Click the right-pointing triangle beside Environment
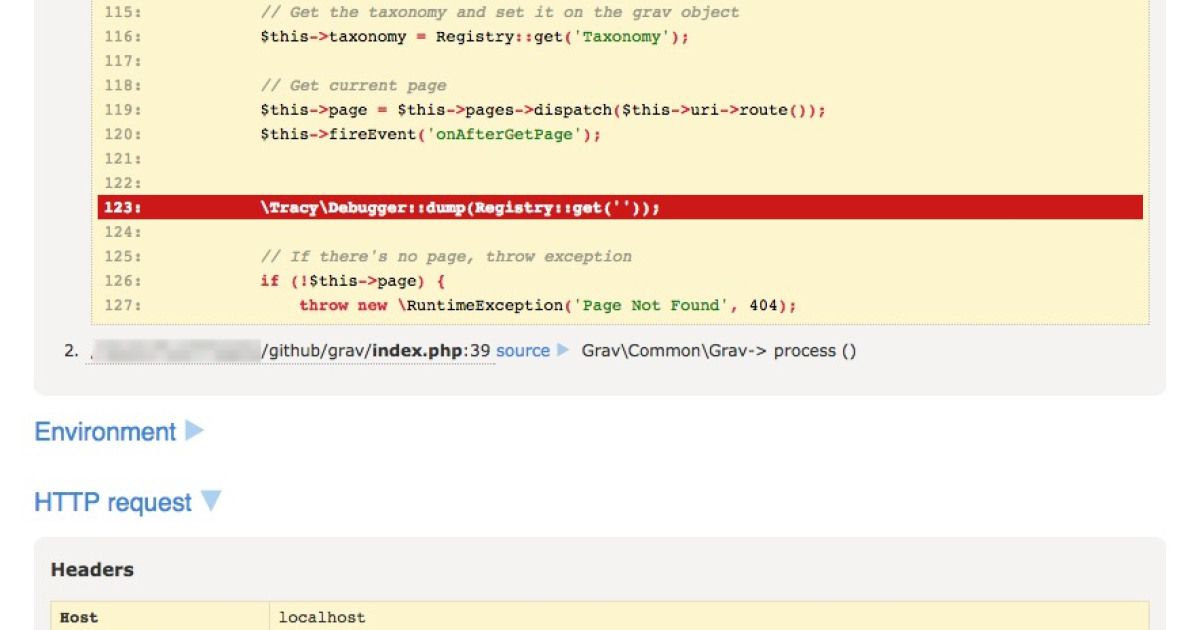This screenshot has height=630, width=1200. click(x=195, y=431)
